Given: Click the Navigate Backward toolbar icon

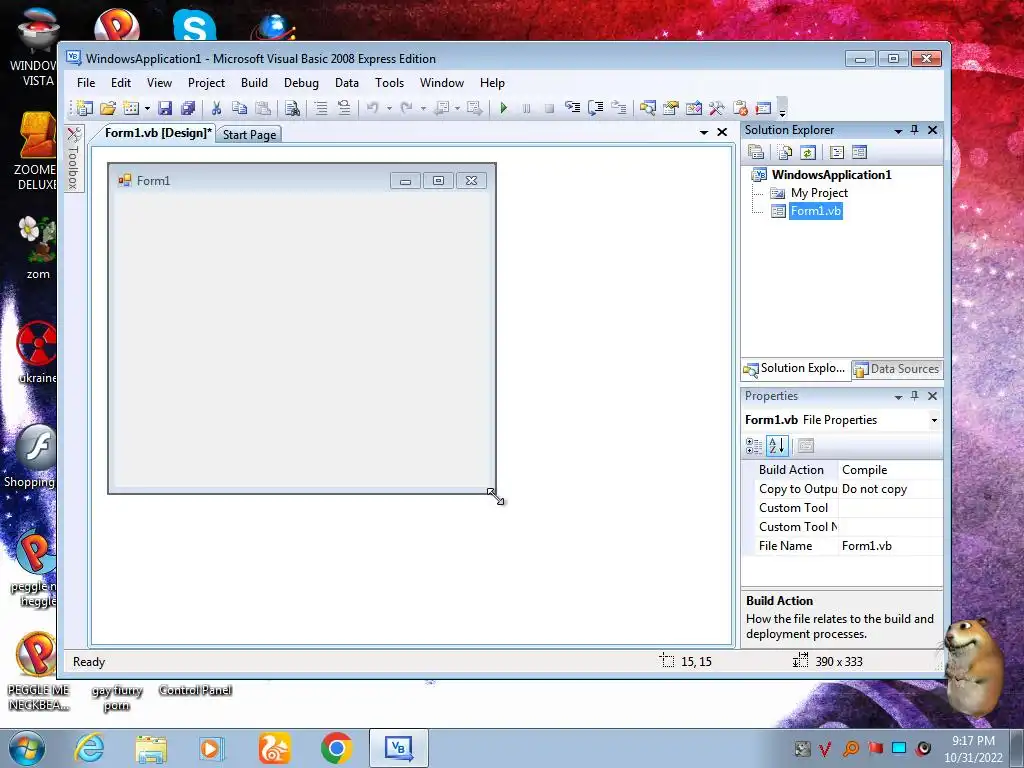Looking at the screenshot, I should (x=441, y=108).
